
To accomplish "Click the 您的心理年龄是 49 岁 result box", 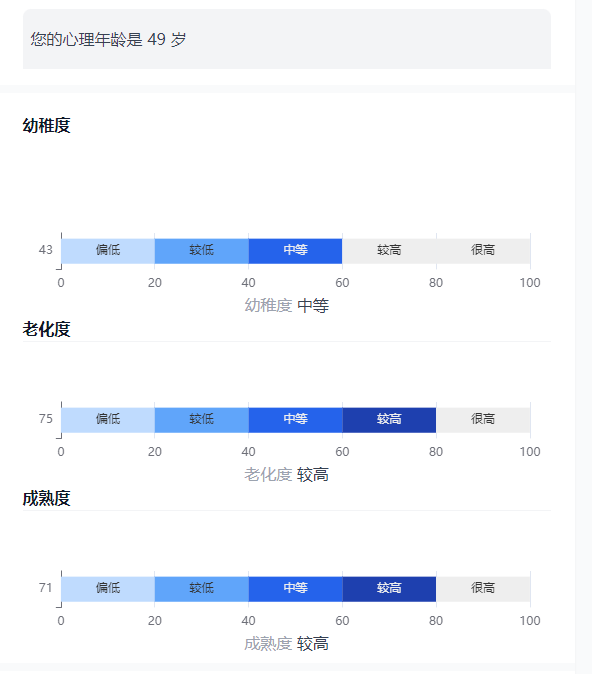I will (287, 39).
